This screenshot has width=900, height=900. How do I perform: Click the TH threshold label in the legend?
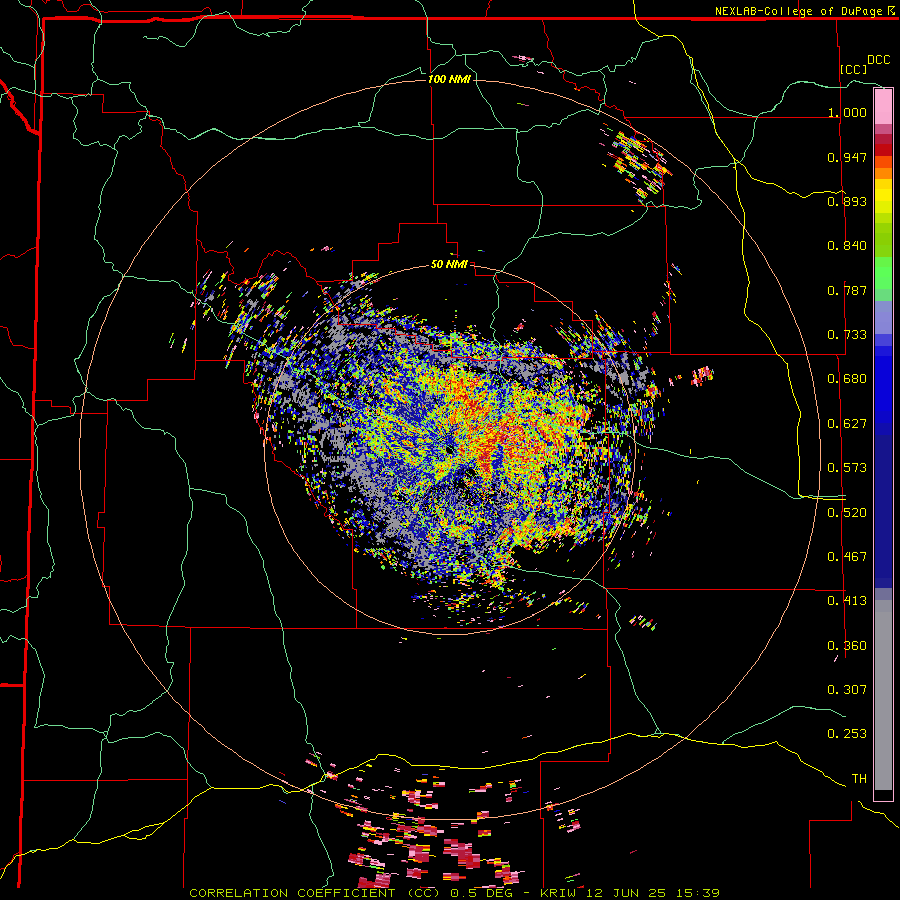click(859, 779)
